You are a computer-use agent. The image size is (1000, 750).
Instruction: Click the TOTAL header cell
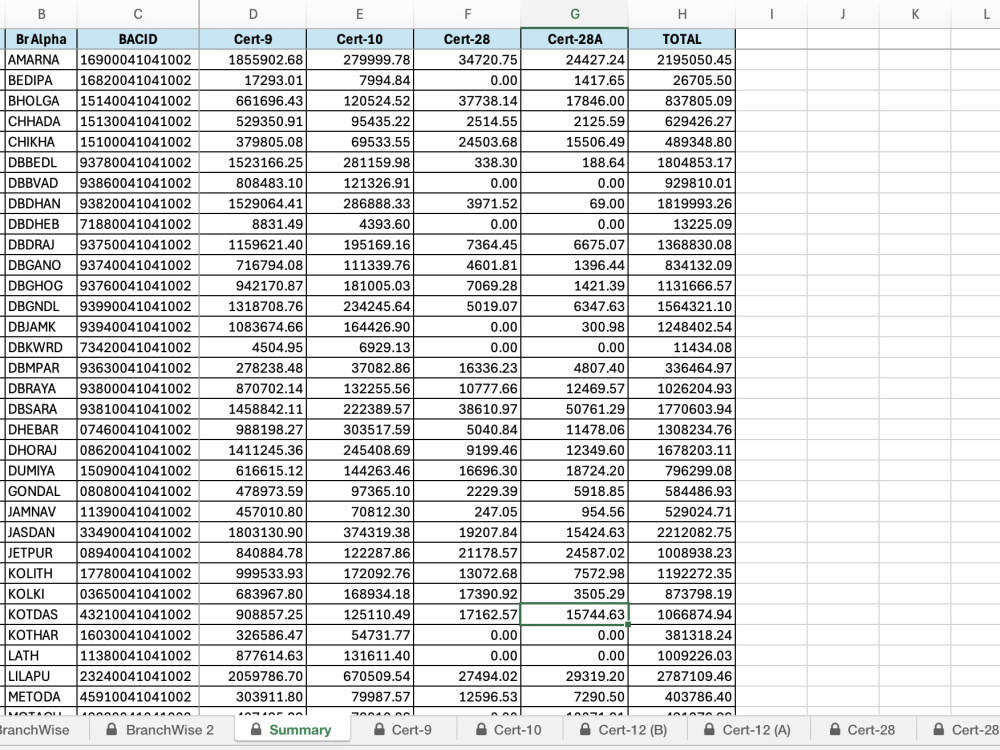(x=682, y=39)
